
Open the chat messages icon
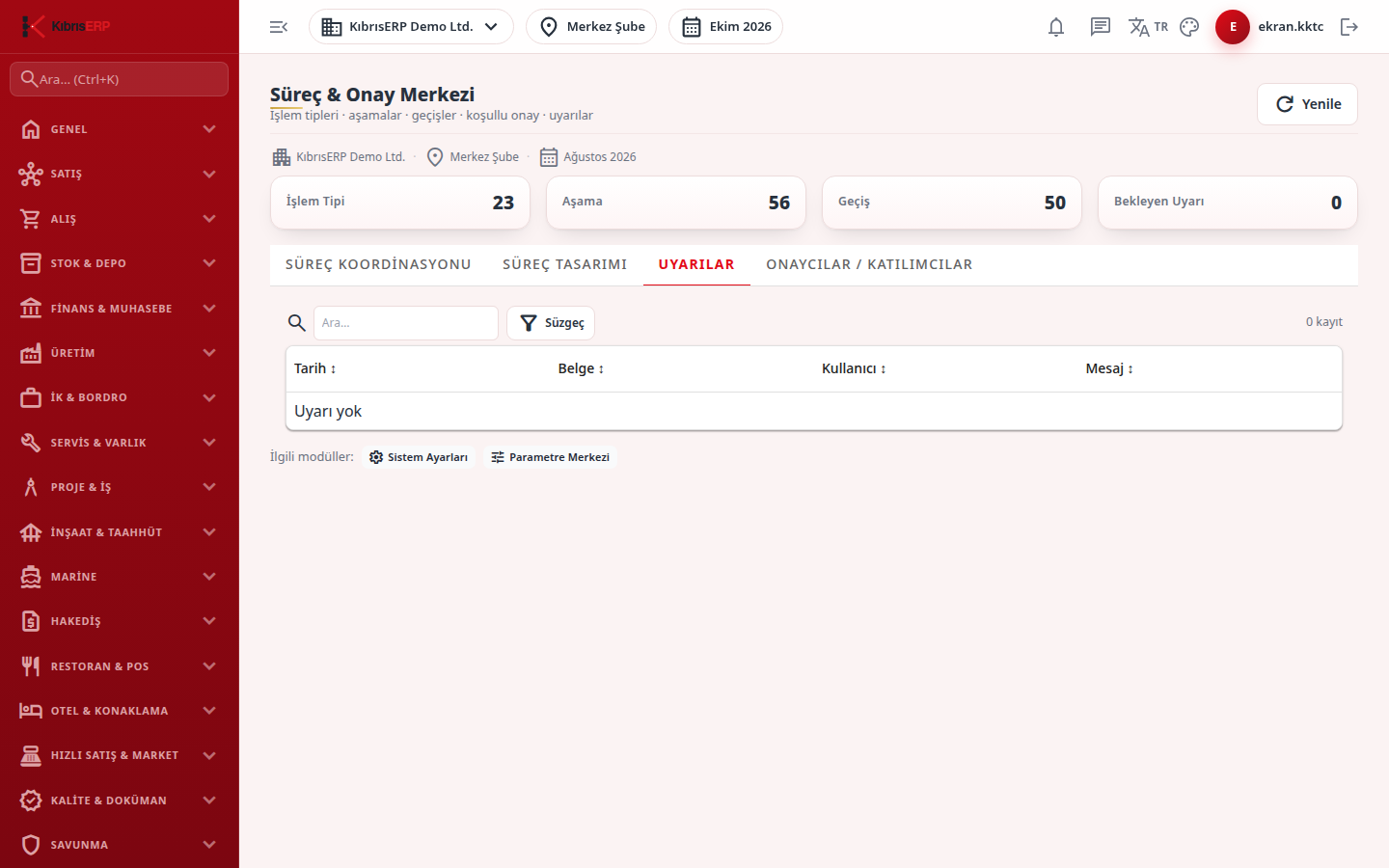(x=1101, y=27)
